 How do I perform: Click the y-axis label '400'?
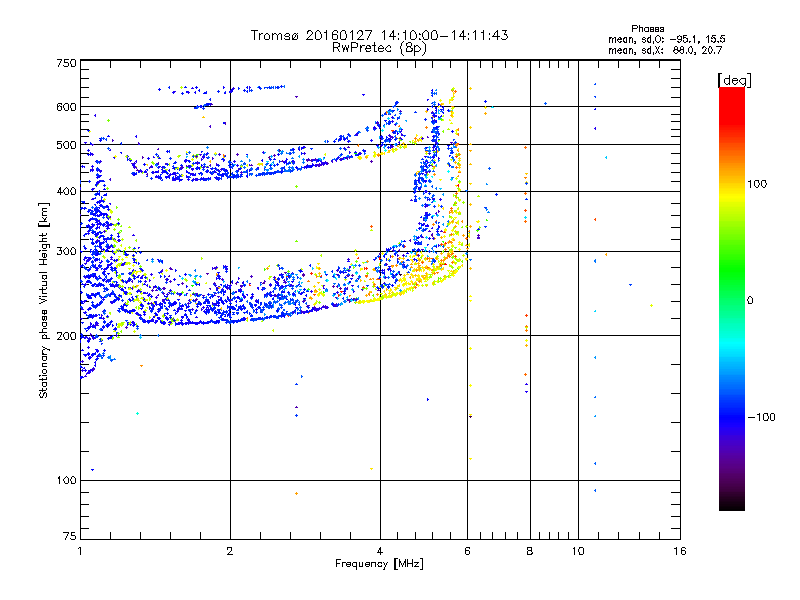coord(66,191)
